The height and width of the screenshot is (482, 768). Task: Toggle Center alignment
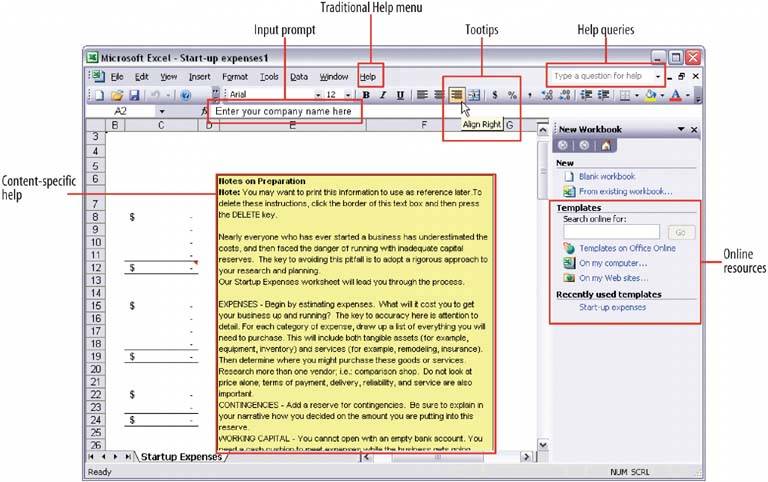click(439, 95)
